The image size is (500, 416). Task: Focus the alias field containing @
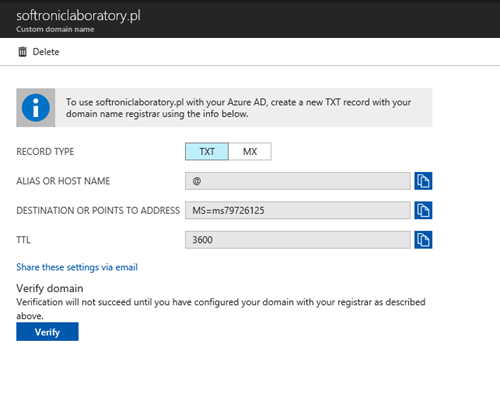(x=298, y=181)
